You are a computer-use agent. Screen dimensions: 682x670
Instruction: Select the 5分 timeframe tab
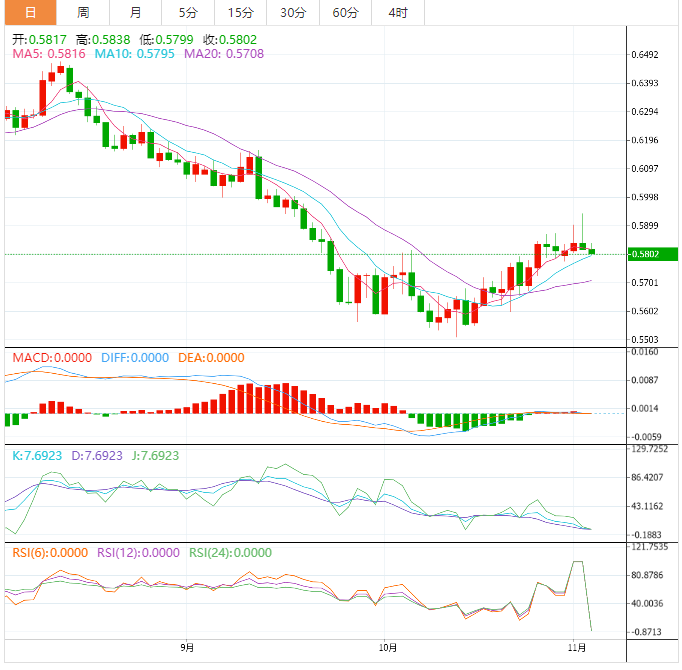click(188, 13)
